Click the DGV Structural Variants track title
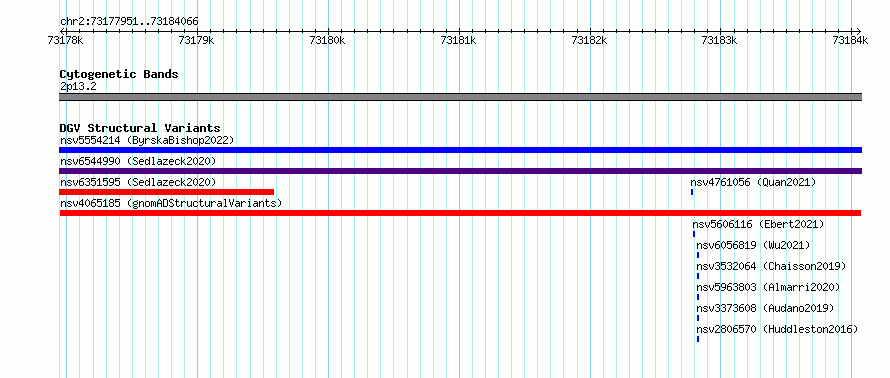Viewport: 890px width, 378px height. click(x=140, y=128)
